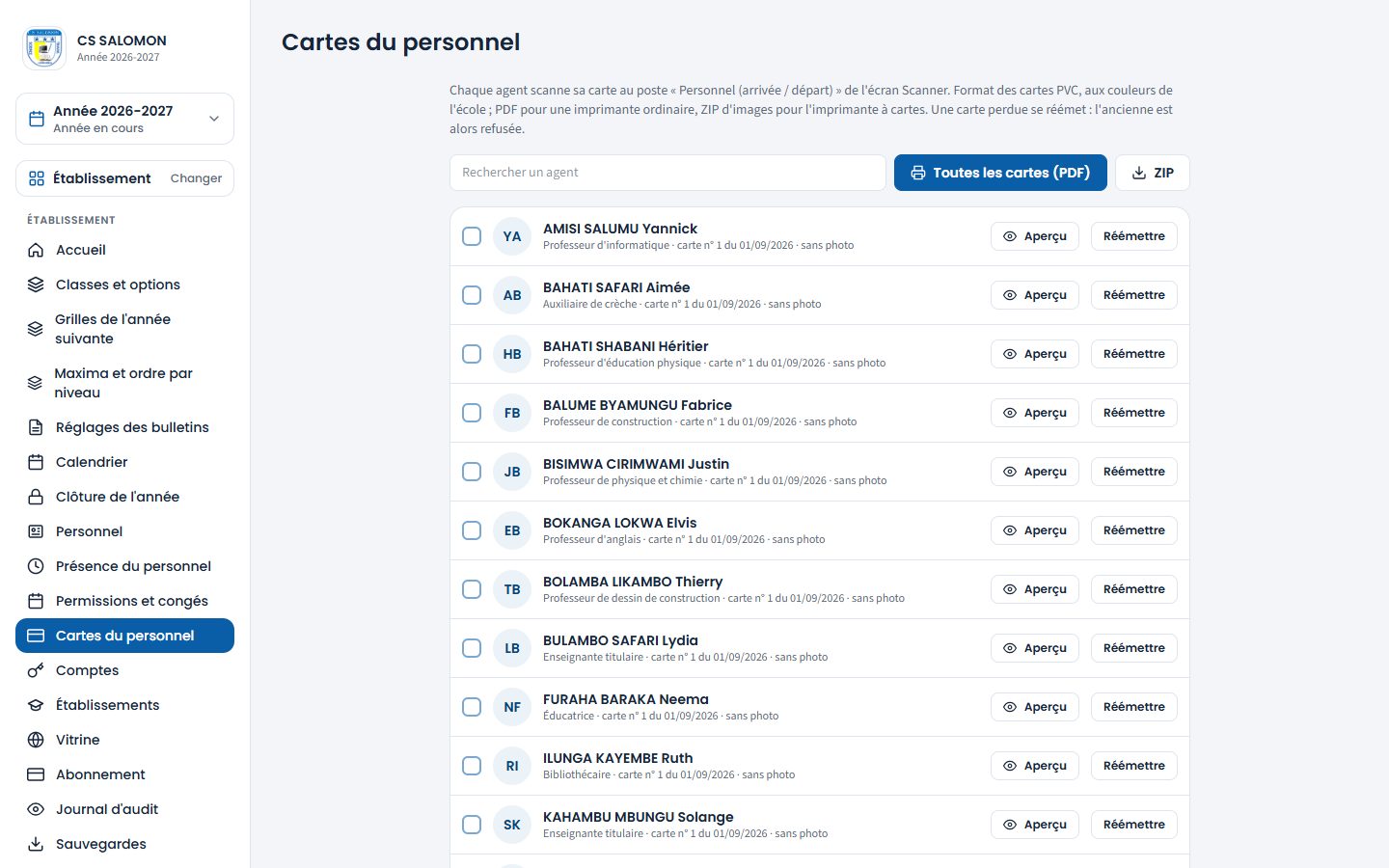
Task: Select BALUME BYAMUNGU Fabrice's checkbox
Action: point(472,413)
